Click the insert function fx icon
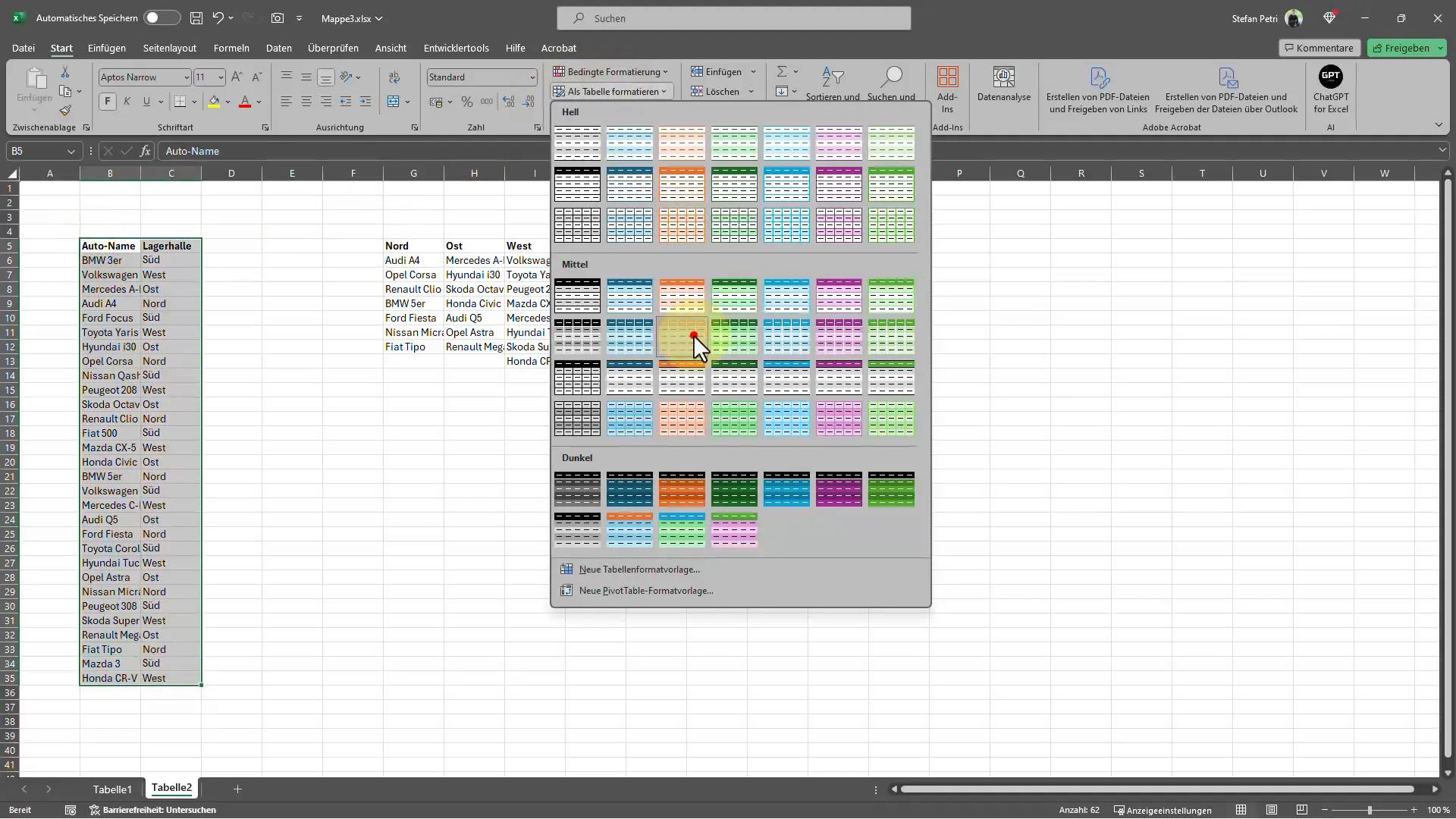The width and height of the screenshot is (1456, 819). coord(145,151)
